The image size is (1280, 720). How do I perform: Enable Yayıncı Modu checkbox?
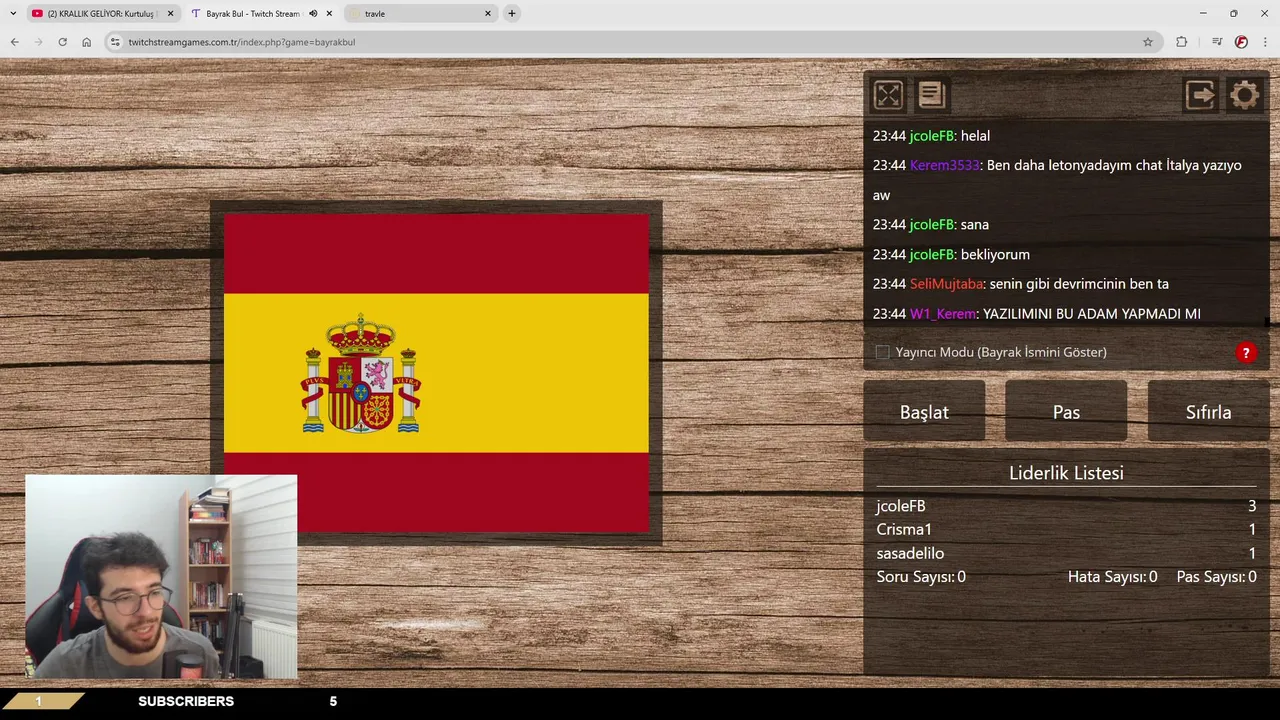[x=882, y=352]
